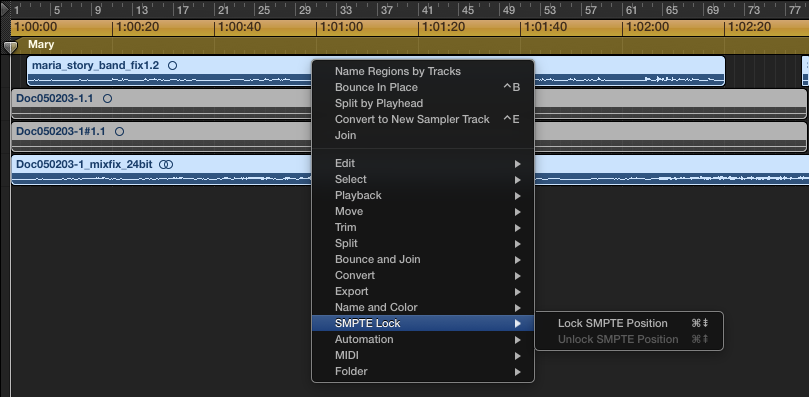
Task: Click stereo icon on Doc050203-1_mixfix_24bit region
Action: (166, 164)
